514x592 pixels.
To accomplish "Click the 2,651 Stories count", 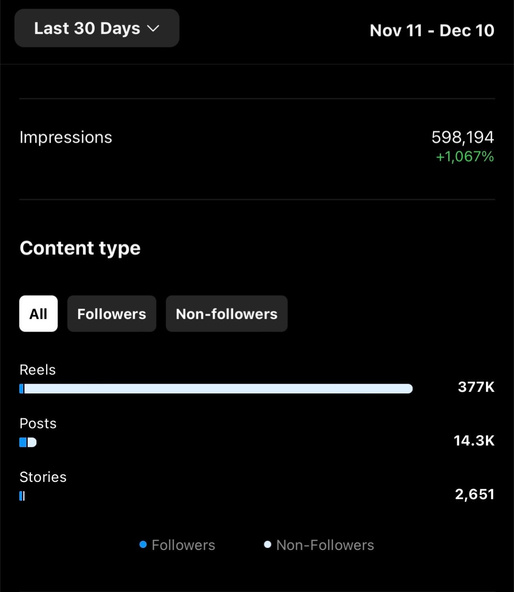I will [475, 494].
